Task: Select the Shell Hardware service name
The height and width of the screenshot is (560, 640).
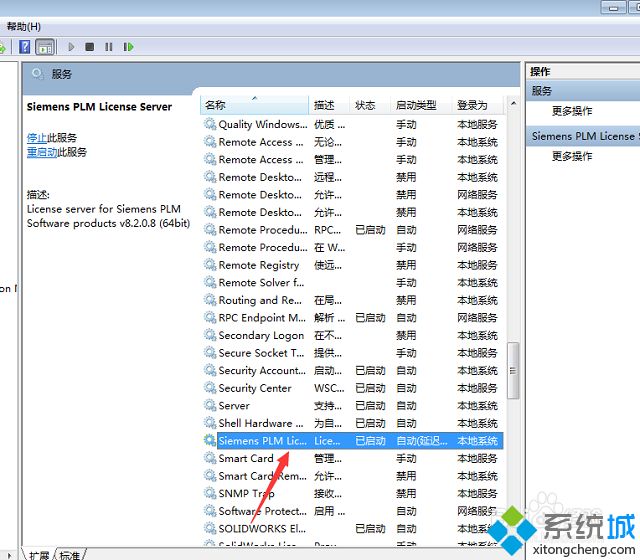Action: click(x=261, y=423)
